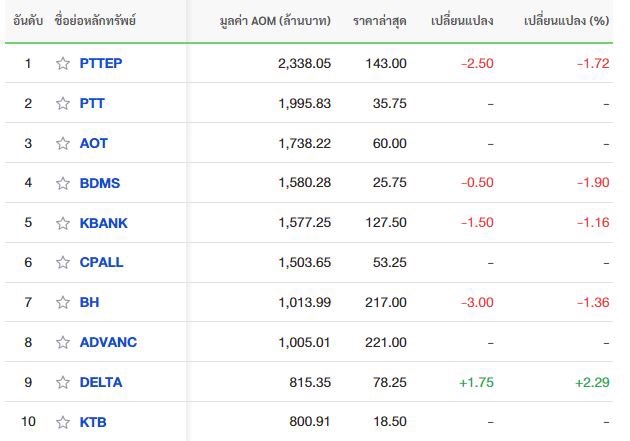Star the KBANK stock row
Image resolution: width=630 pixels, height=441 pixels.
point(63,223)
